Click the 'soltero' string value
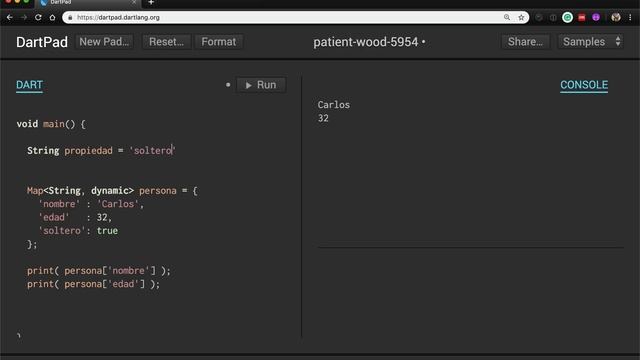640x360 pixels. point(153,151)
